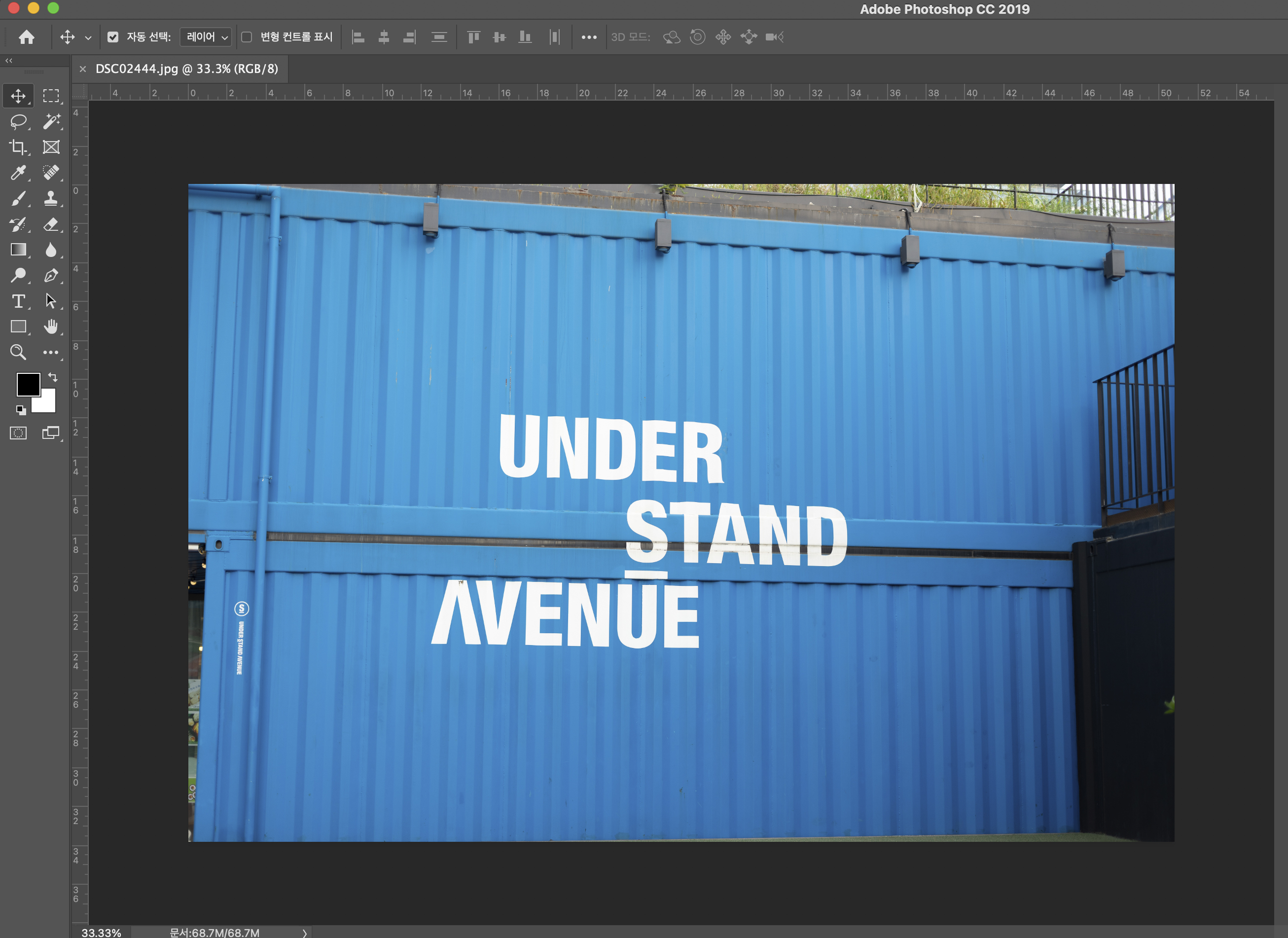This screenshot has width=1288, height=938.
Task: Expand the status bar info arrow
Action: tap(304, 932)
